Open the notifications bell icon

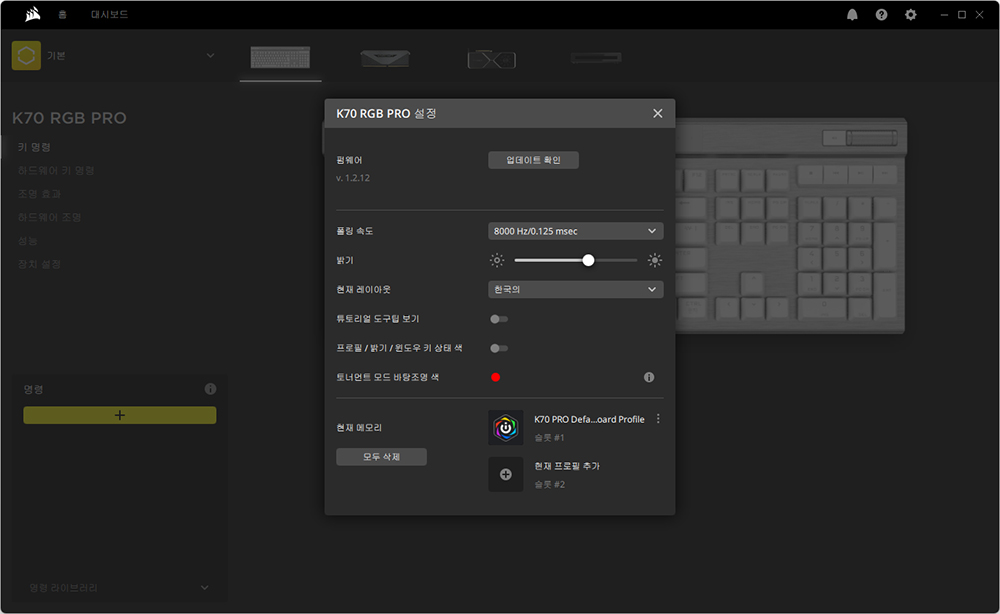tap(852, 15)
